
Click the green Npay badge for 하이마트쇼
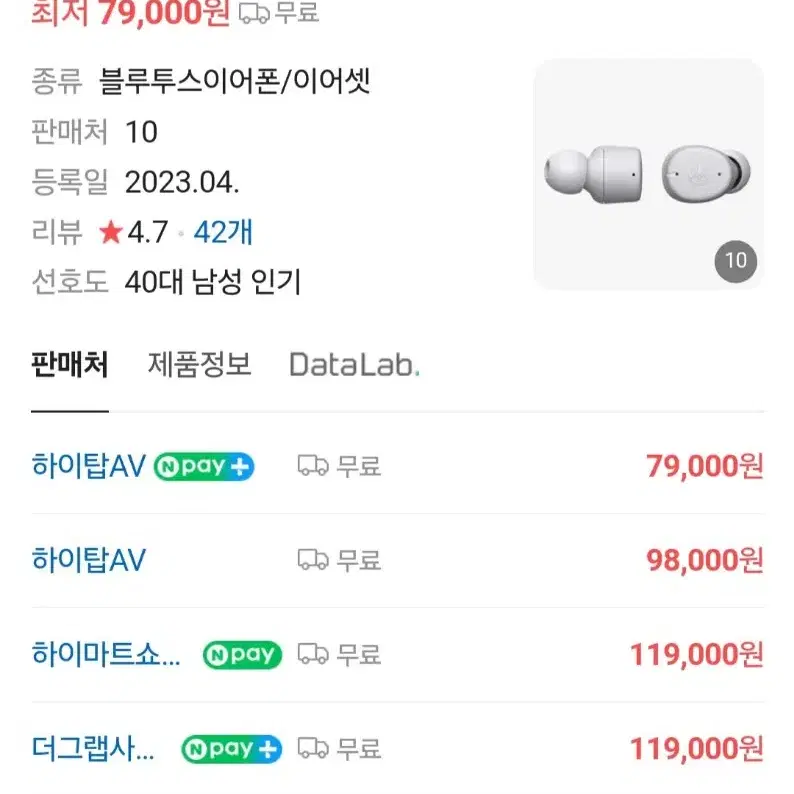[242, 655]
